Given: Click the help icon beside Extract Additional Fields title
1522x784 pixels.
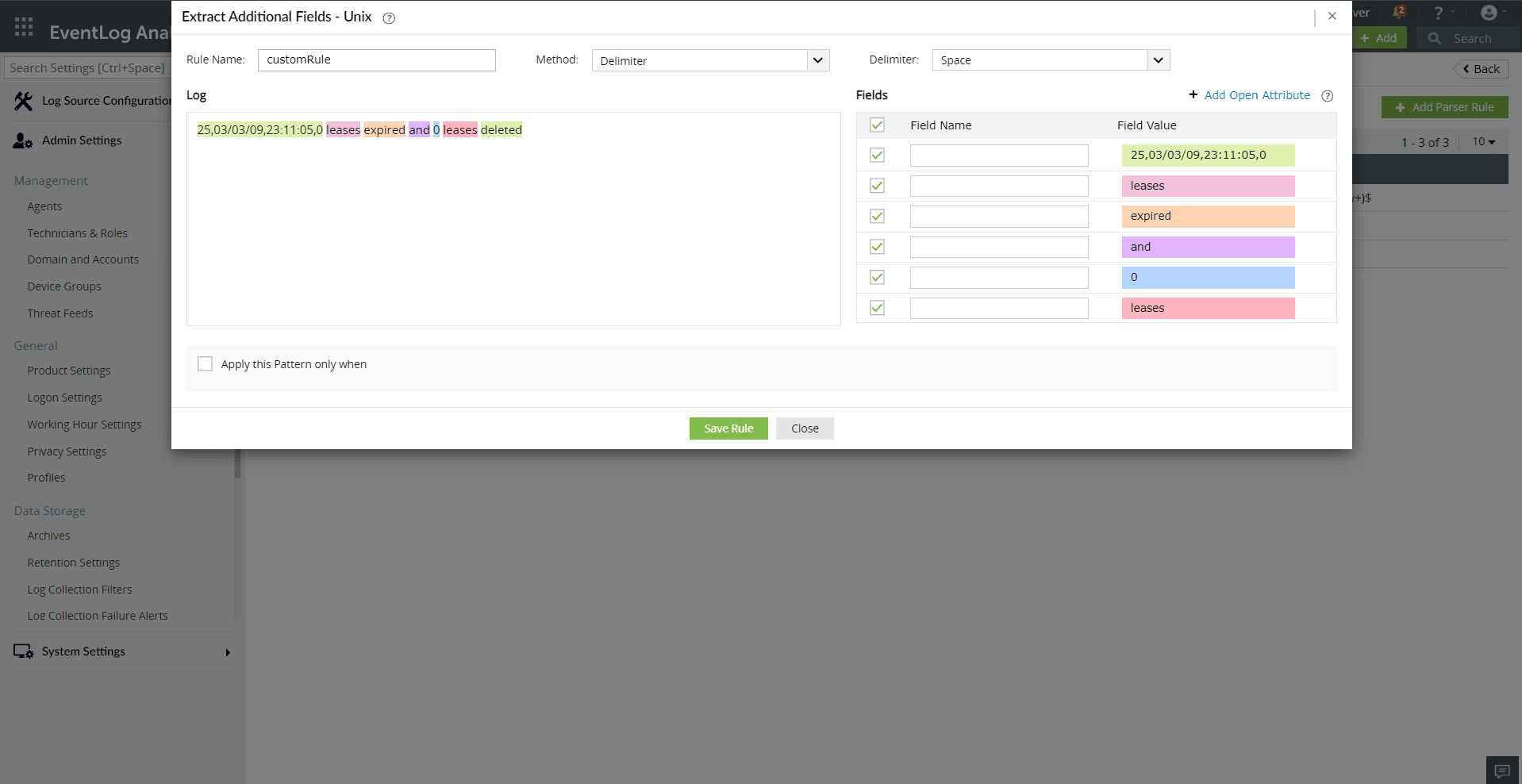Looking at the screenshot, I should tap(389, 18).
